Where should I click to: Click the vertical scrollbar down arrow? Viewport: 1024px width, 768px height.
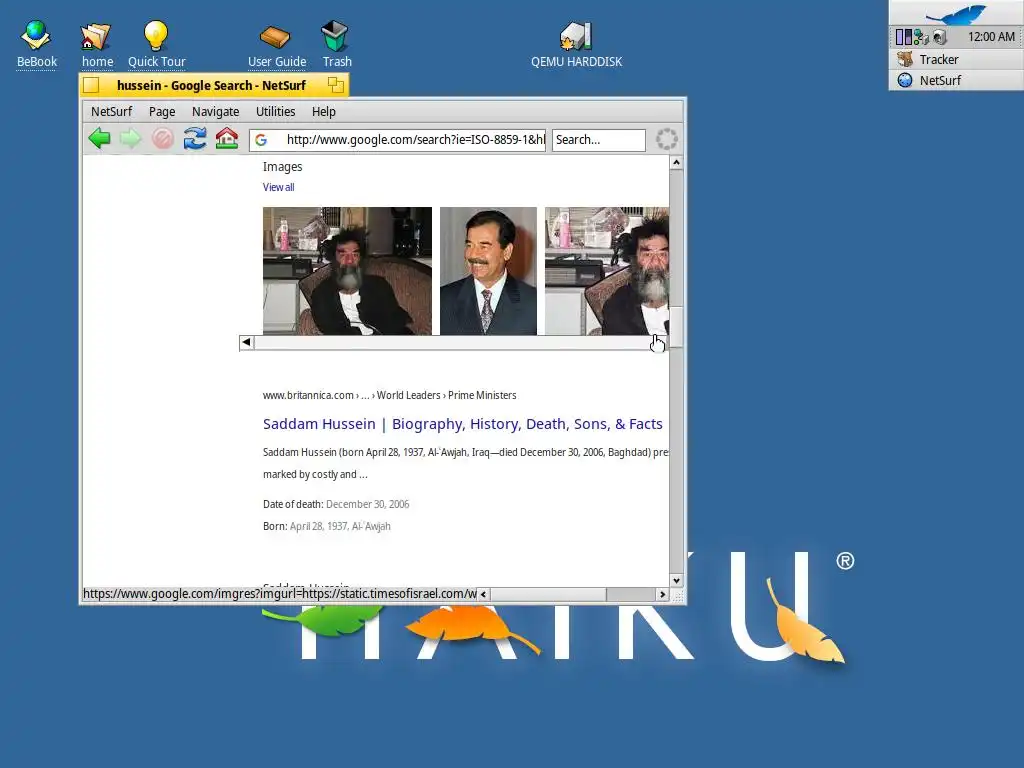(x=676, y=581)
